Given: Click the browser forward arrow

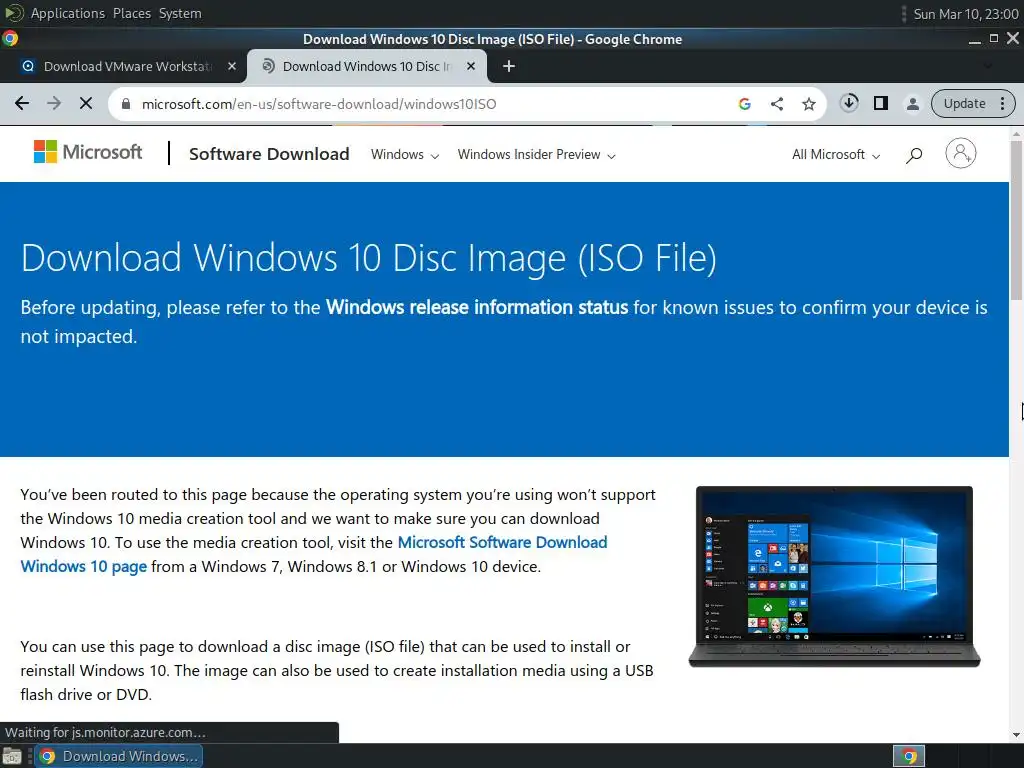Looking at the screenshot, I should [x=54, y=103].
